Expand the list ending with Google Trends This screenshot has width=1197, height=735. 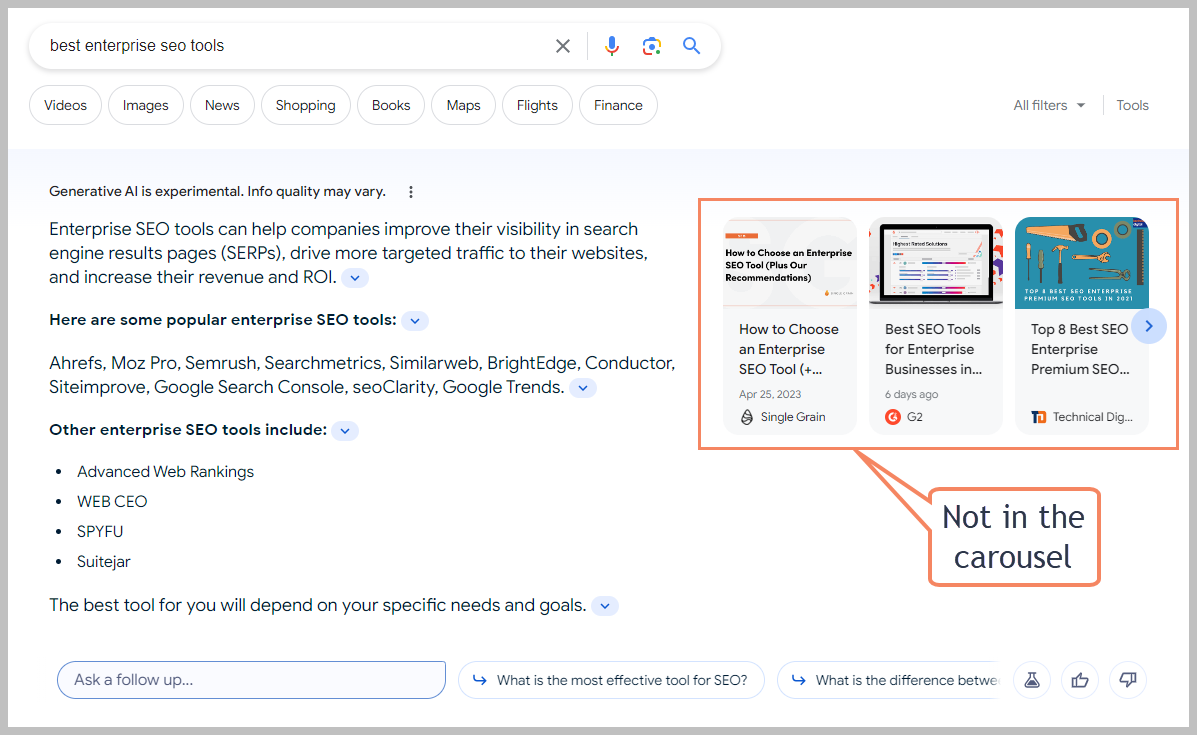(582, 388)
